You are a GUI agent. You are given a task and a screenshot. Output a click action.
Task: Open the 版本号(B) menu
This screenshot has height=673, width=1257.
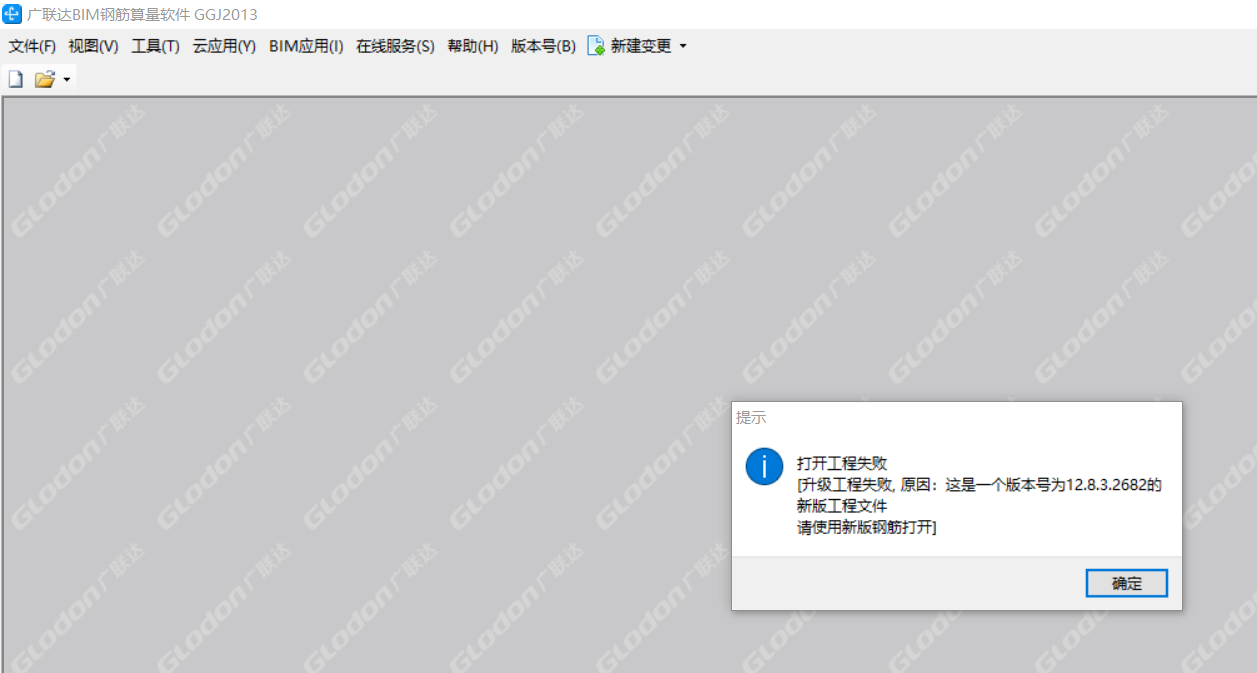point(543,46)
